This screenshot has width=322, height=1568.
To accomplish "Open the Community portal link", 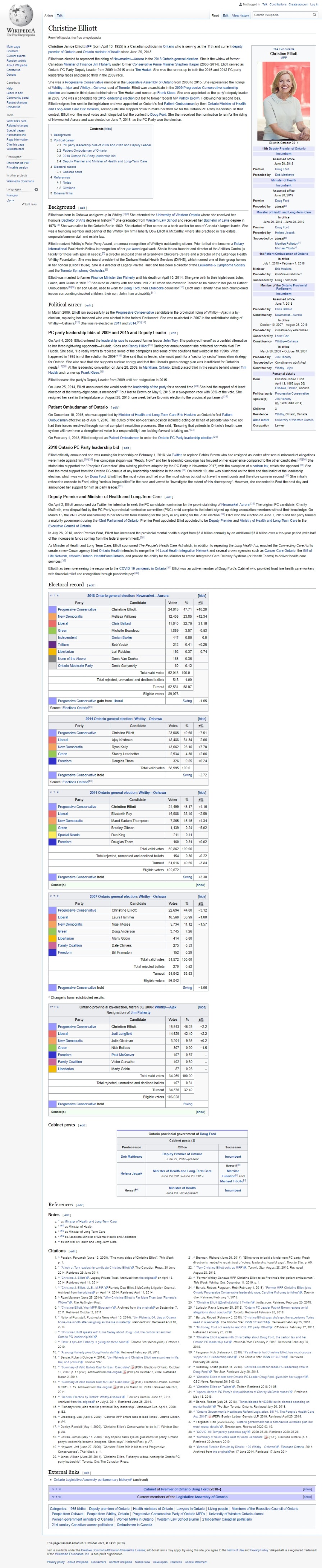I will (18, 97).
